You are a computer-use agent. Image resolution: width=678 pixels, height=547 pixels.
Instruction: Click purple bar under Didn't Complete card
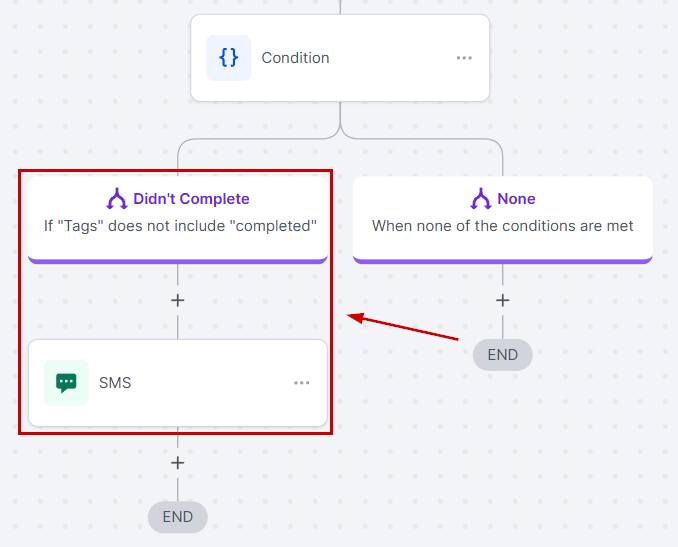(178, 261)
